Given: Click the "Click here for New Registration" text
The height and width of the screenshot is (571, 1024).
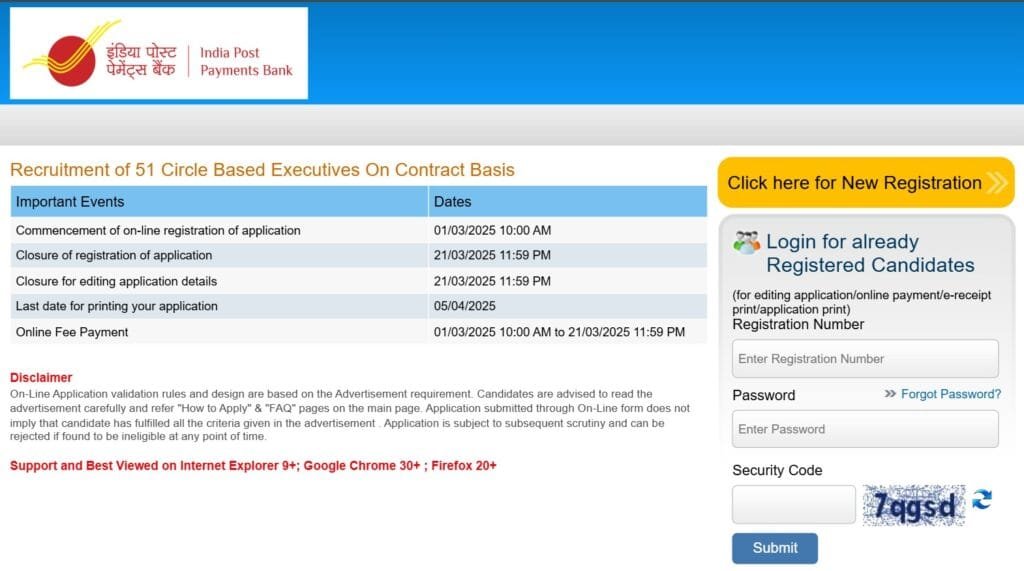Looking at the screenshot, I should [x=854, y=183].
